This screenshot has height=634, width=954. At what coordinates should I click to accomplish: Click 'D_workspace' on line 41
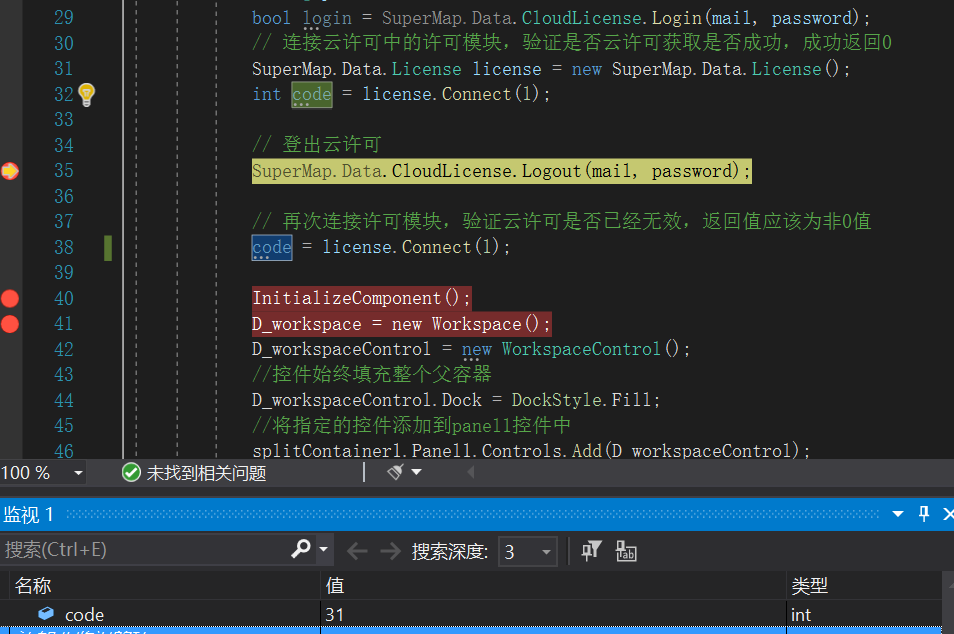coord(307,324)
